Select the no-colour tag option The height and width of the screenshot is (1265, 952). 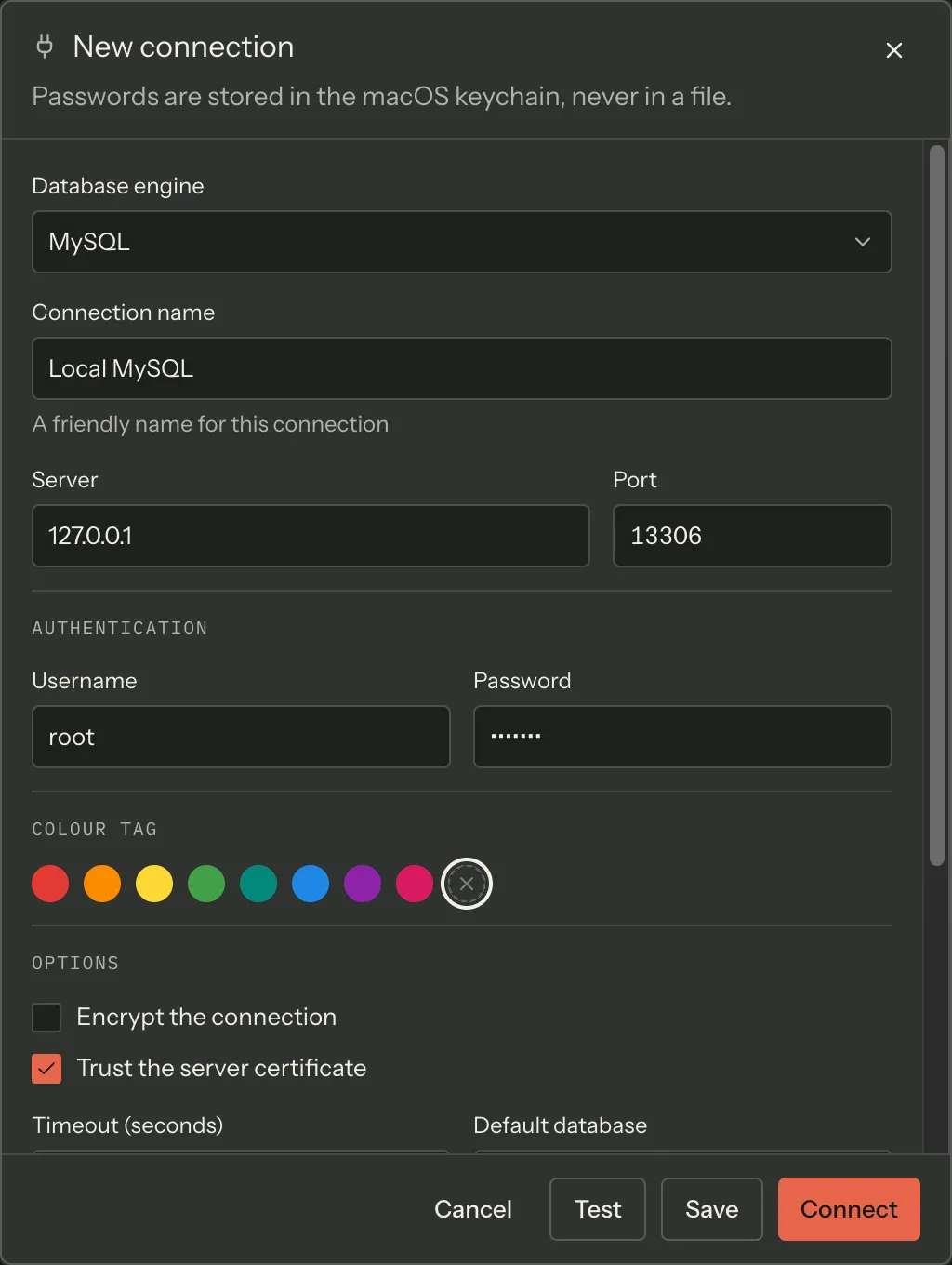point(467,884)
